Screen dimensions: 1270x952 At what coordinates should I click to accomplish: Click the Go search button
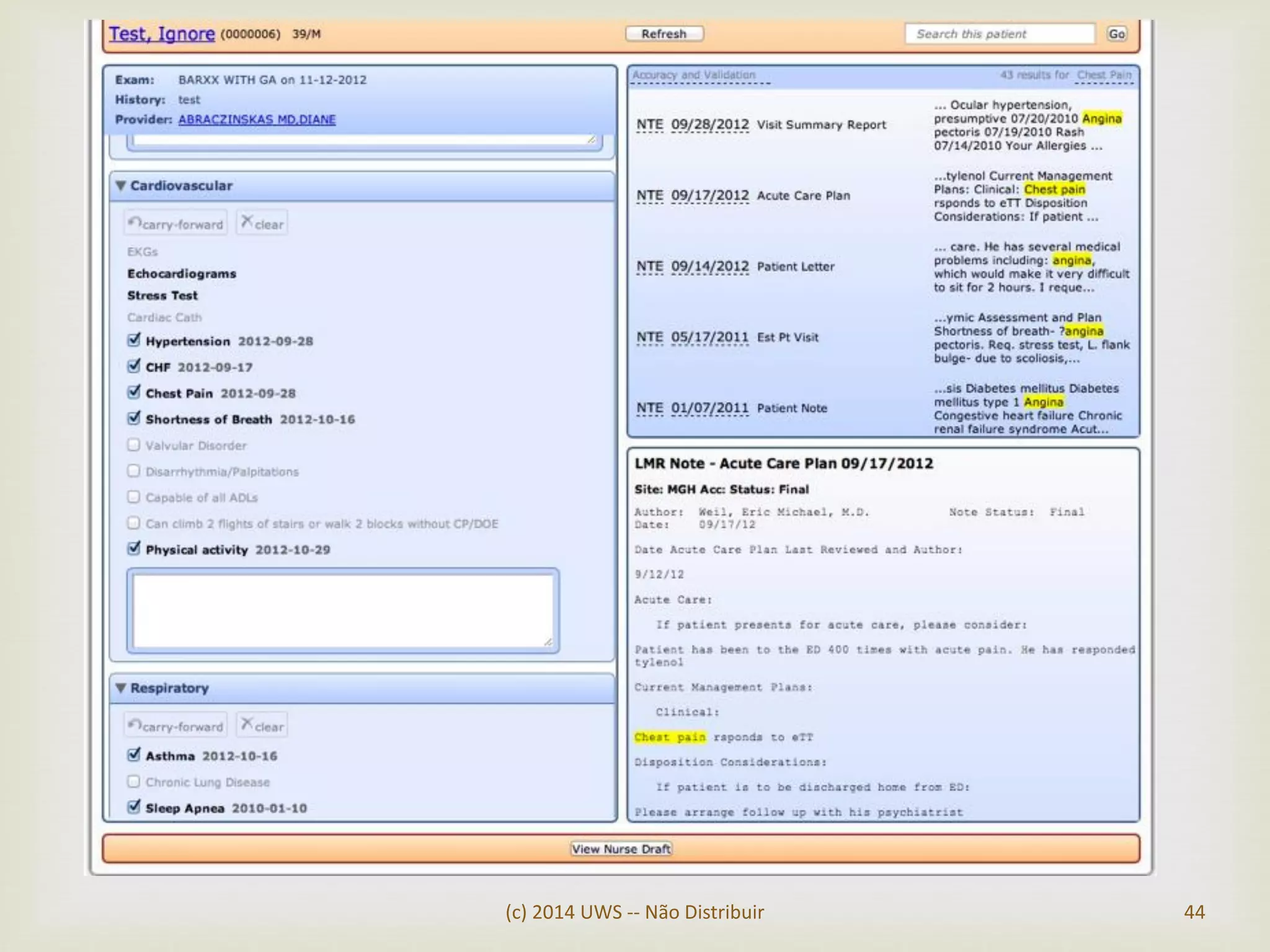point(1116,34)
